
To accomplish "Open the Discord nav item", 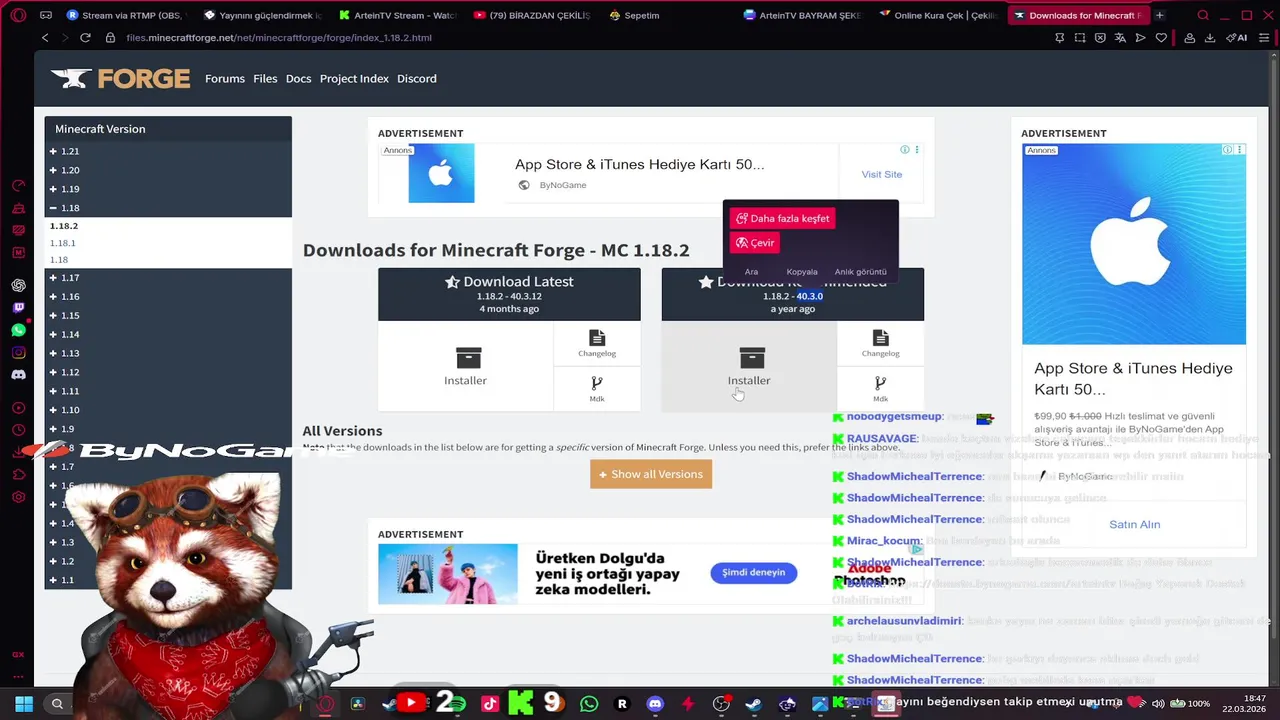I will pos(417,79).
